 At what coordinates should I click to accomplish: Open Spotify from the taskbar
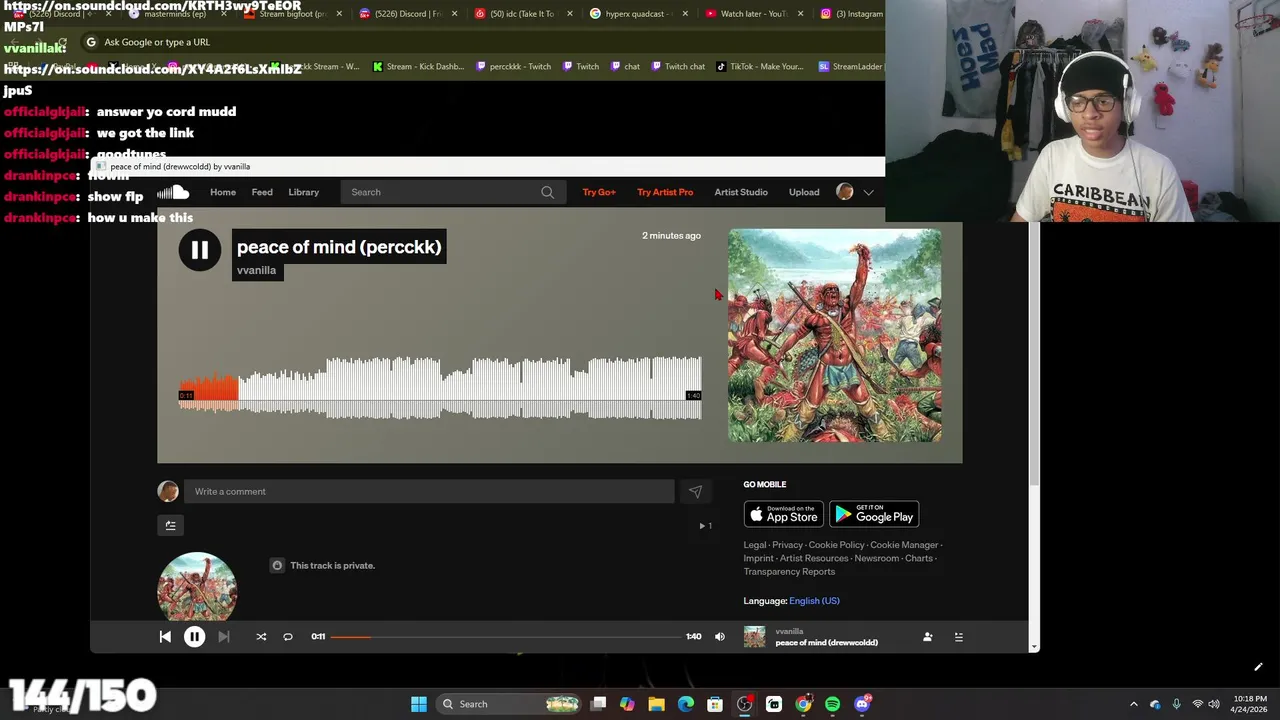832,704
